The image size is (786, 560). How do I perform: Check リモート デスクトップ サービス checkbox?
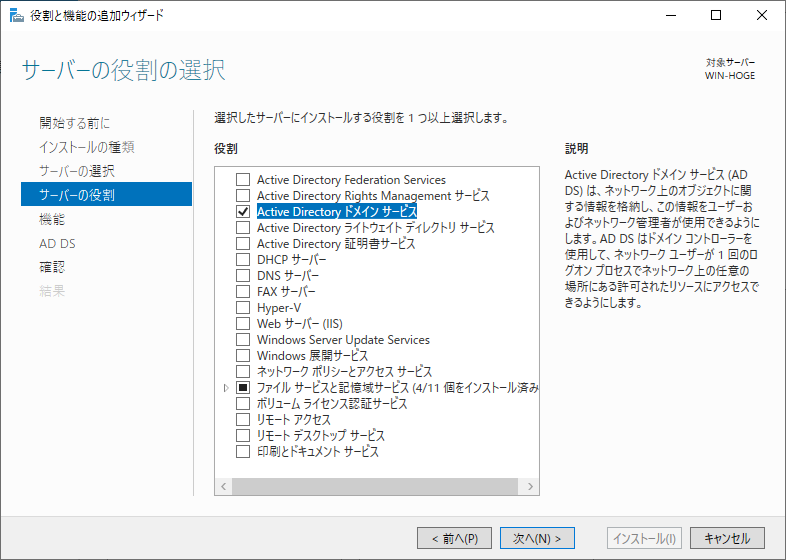pyautogui.click(x=243, y=435)
